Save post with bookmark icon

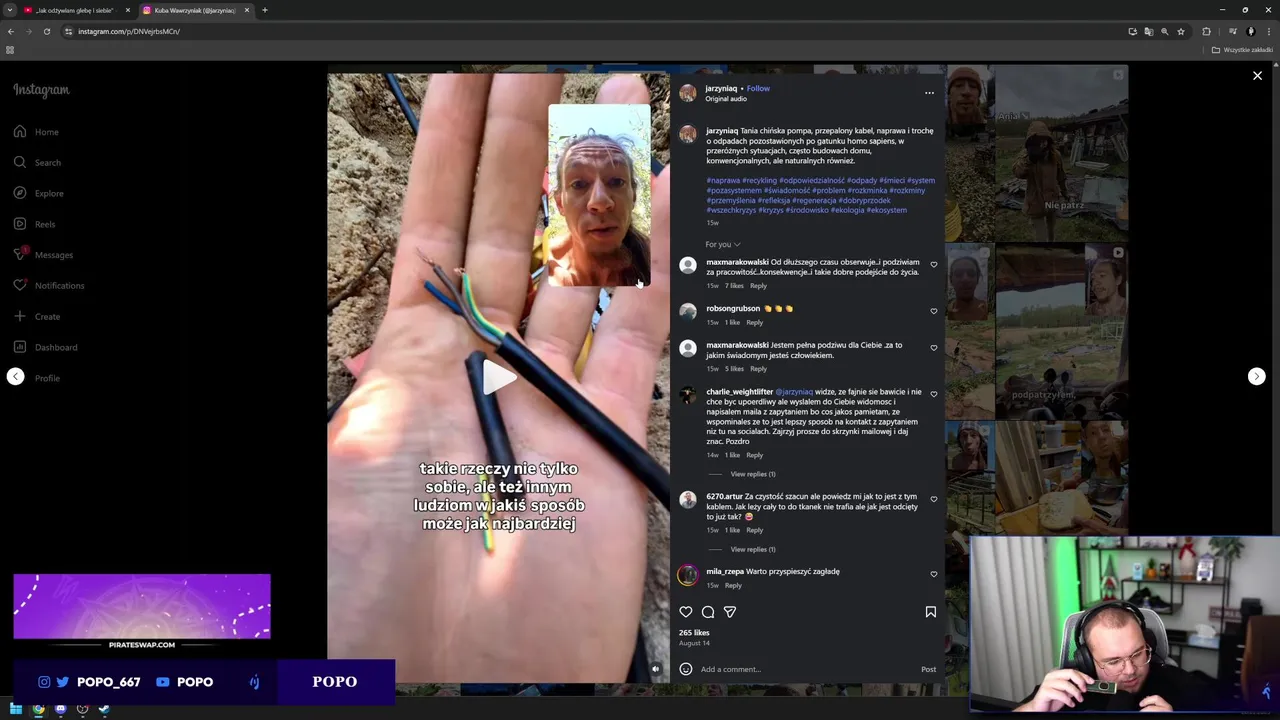pyautogui.click(x=931, y=612)
